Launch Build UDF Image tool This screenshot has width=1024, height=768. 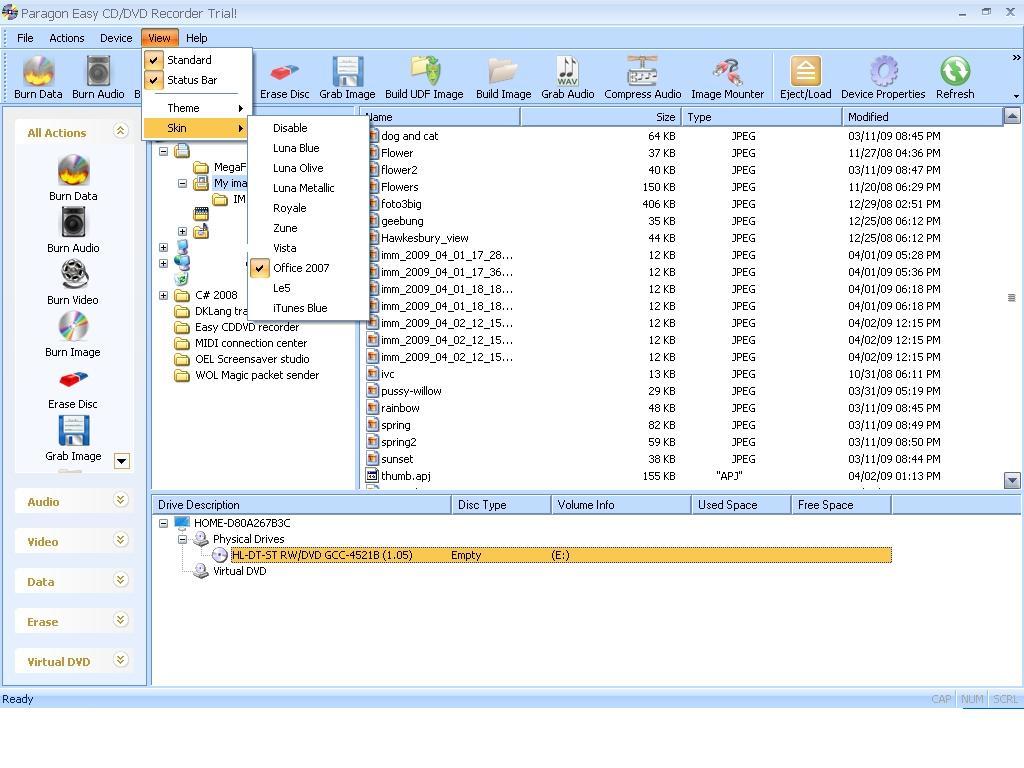pos(425,71)
